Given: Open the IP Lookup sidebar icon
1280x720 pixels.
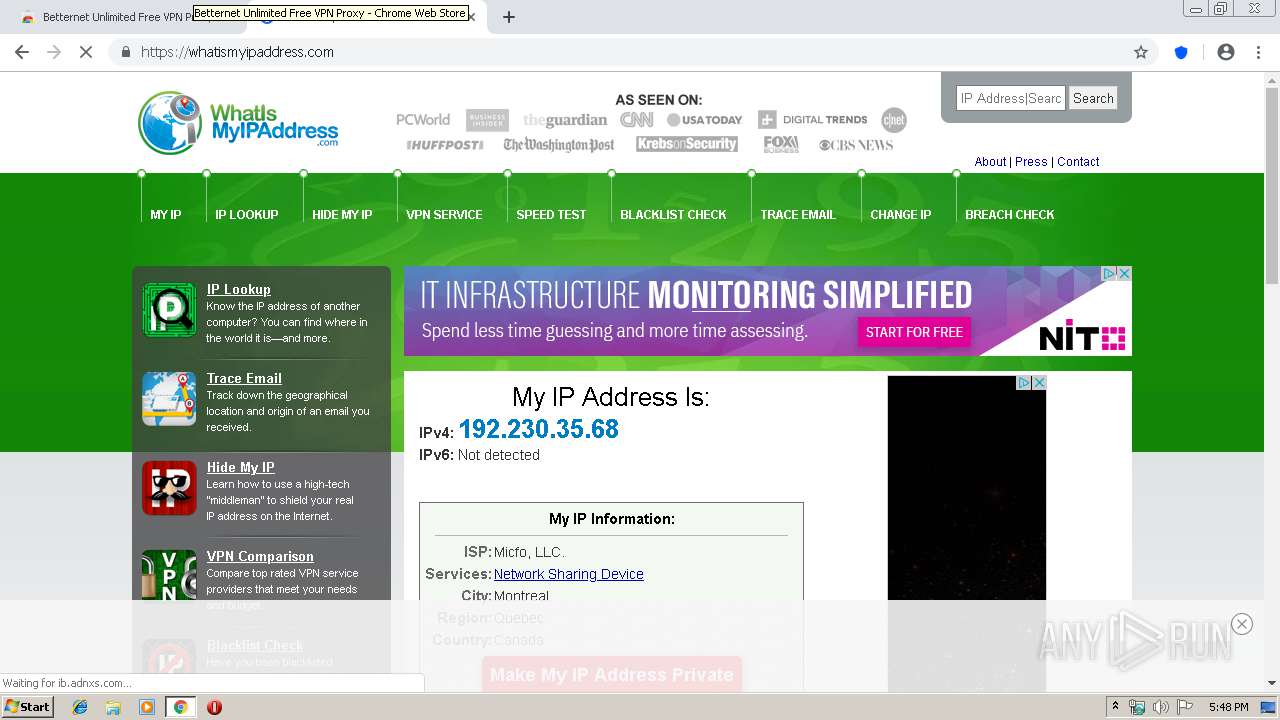Looking at the screenshot, I should click(x=169, y=310).
